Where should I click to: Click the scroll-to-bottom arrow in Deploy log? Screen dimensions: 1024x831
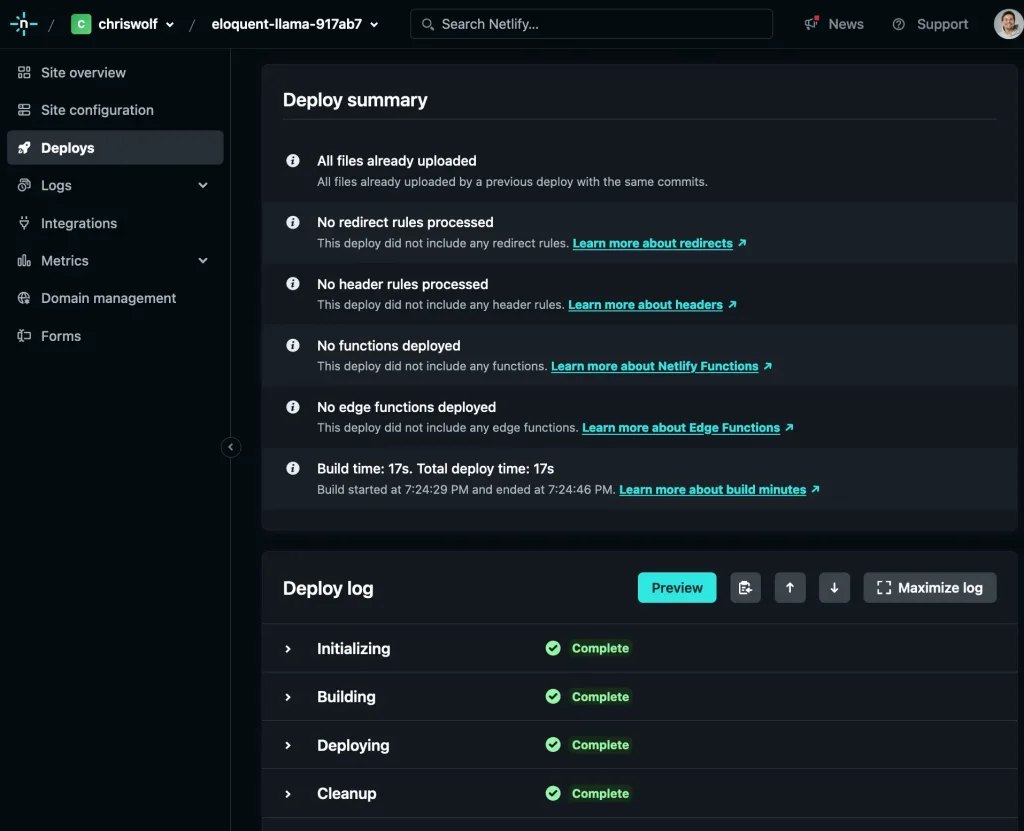coord(834,587)
